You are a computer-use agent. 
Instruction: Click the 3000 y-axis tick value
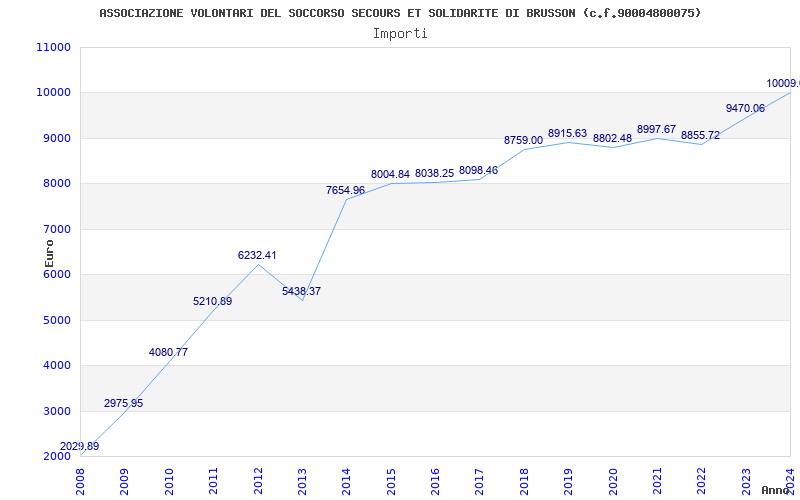pos(57,411)
